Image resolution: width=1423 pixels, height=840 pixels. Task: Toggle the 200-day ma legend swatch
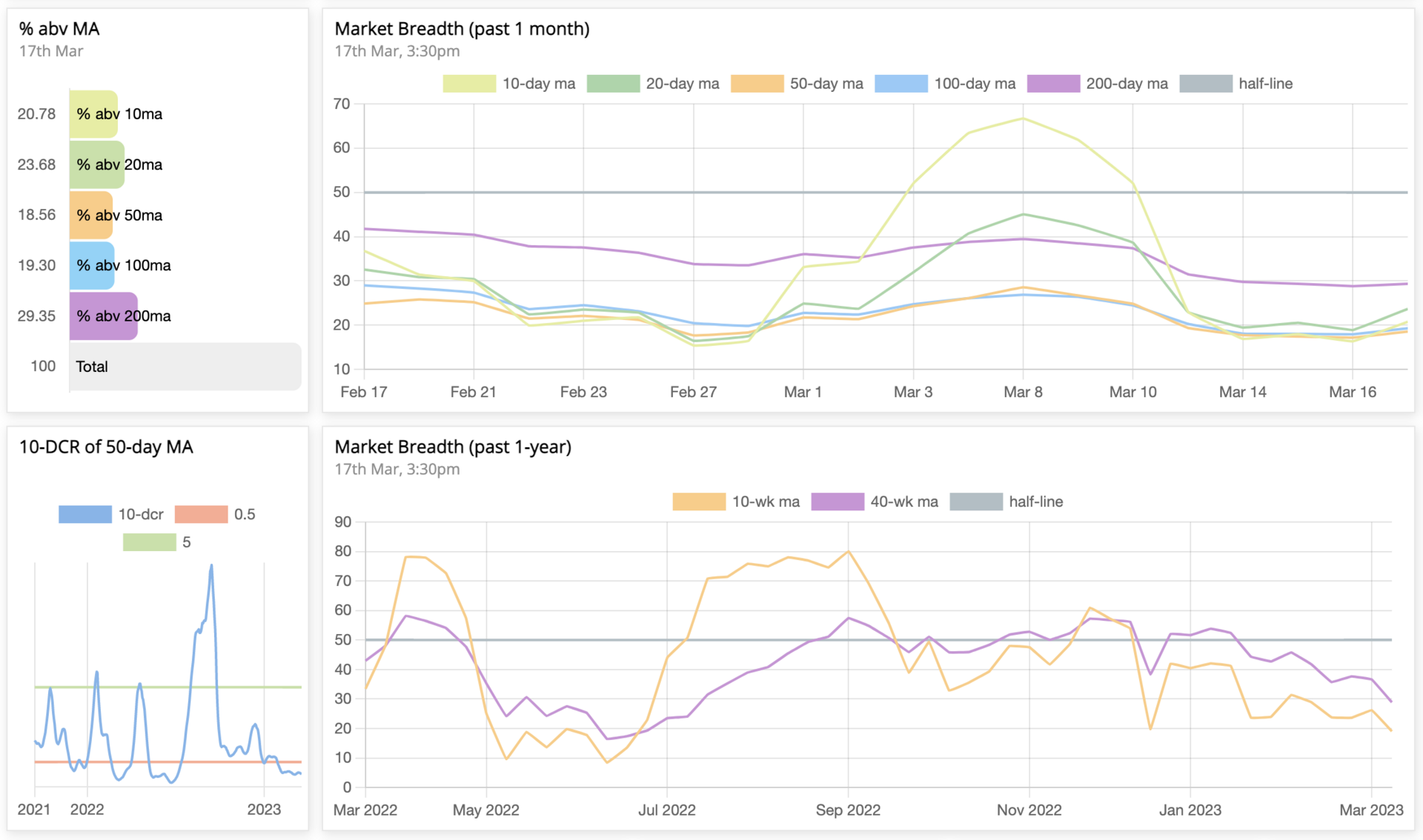(x=1053, y=84)
